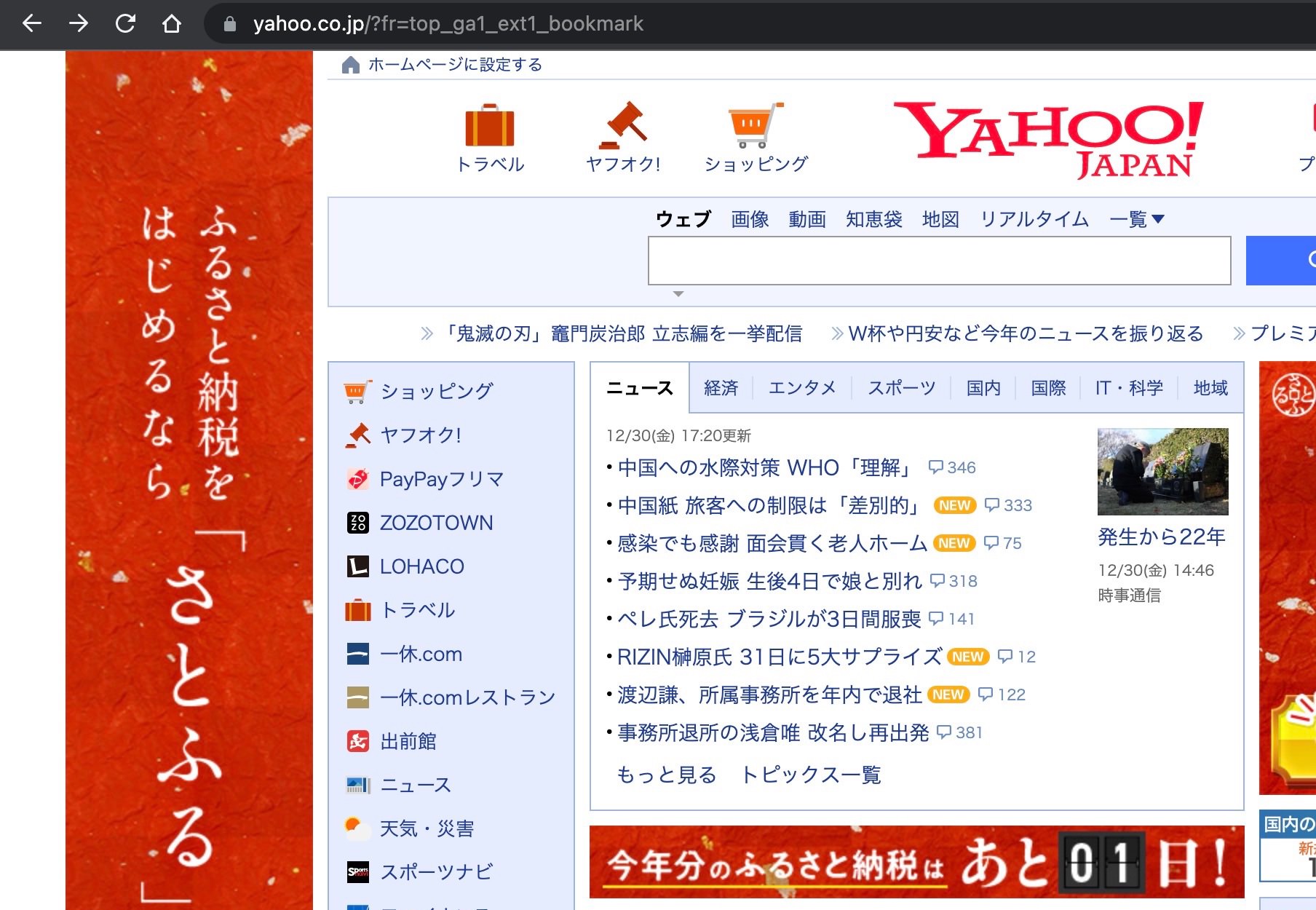Screen dimensions: 1316x910
Task: Click sidebar トラベル suitcase icon
Action: tap(357, 610)
